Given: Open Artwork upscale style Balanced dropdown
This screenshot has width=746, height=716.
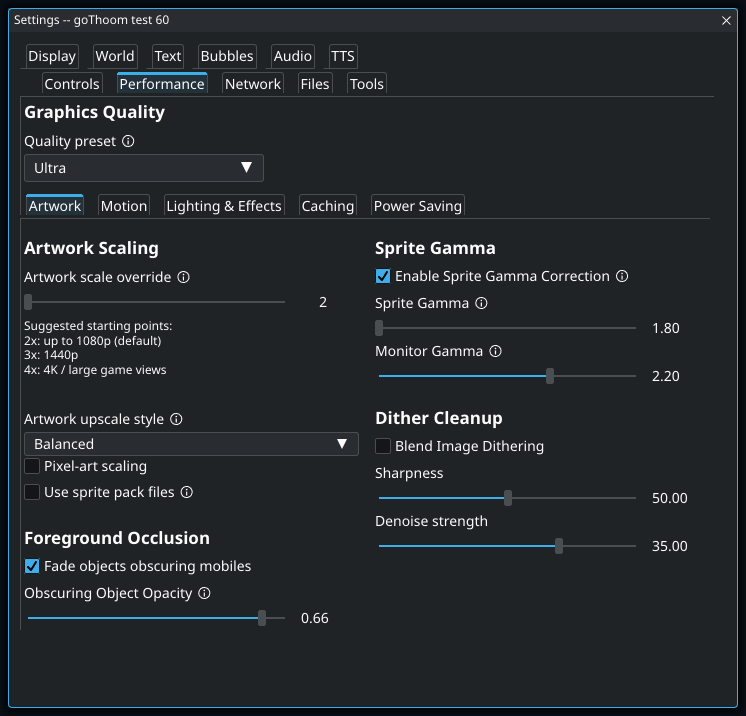Looking at the screenshot, I should tap(191, 444).
